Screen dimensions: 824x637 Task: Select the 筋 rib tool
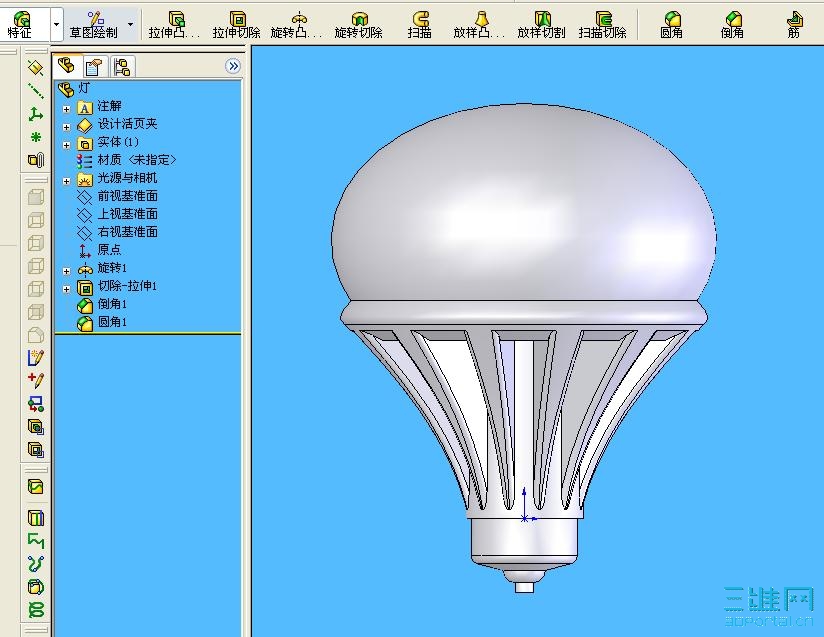coord(794,25)
